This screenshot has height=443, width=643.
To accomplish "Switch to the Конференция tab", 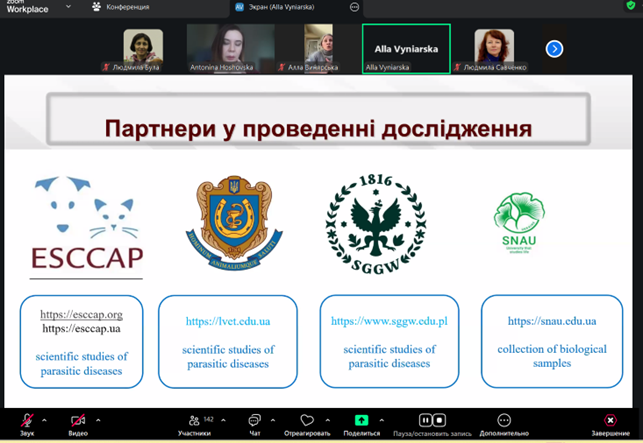I will click(x=122, y=6).
